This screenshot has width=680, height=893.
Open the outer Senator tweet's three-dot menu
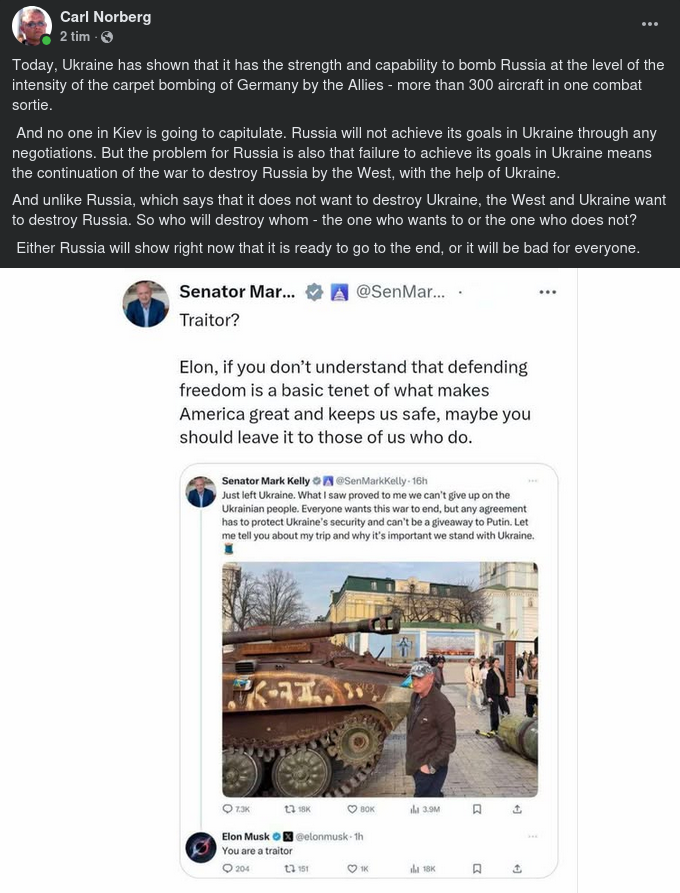(547, 292)
